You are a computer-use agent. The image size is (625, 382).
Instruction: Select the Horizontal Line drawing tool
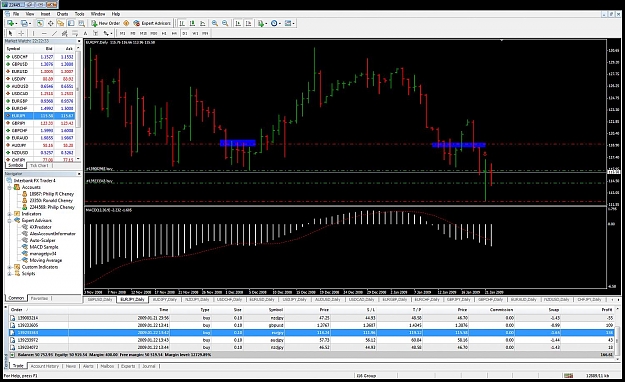tap(44, 33)
